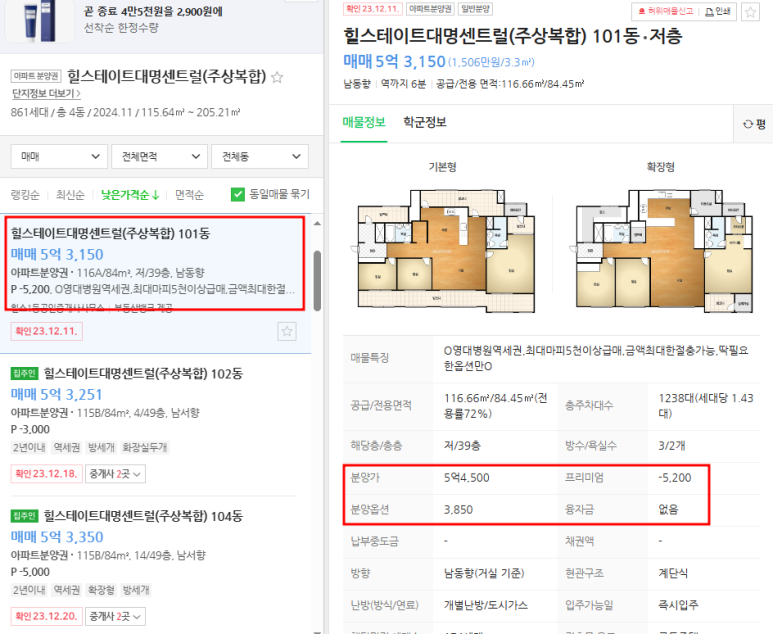Expand 중개사 2곳 under 102동 listing

[115, 474]
